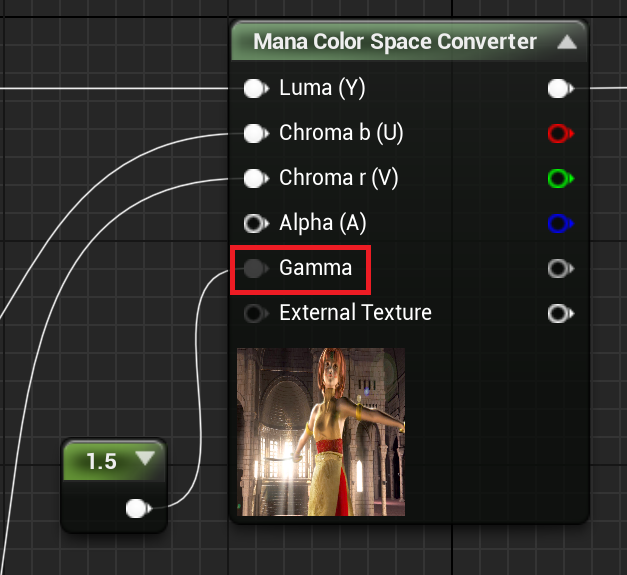Click the gray output pin beside Gamma
This screenshot has width=627, height=575.
pyautogui.click(x=561, y=268)
